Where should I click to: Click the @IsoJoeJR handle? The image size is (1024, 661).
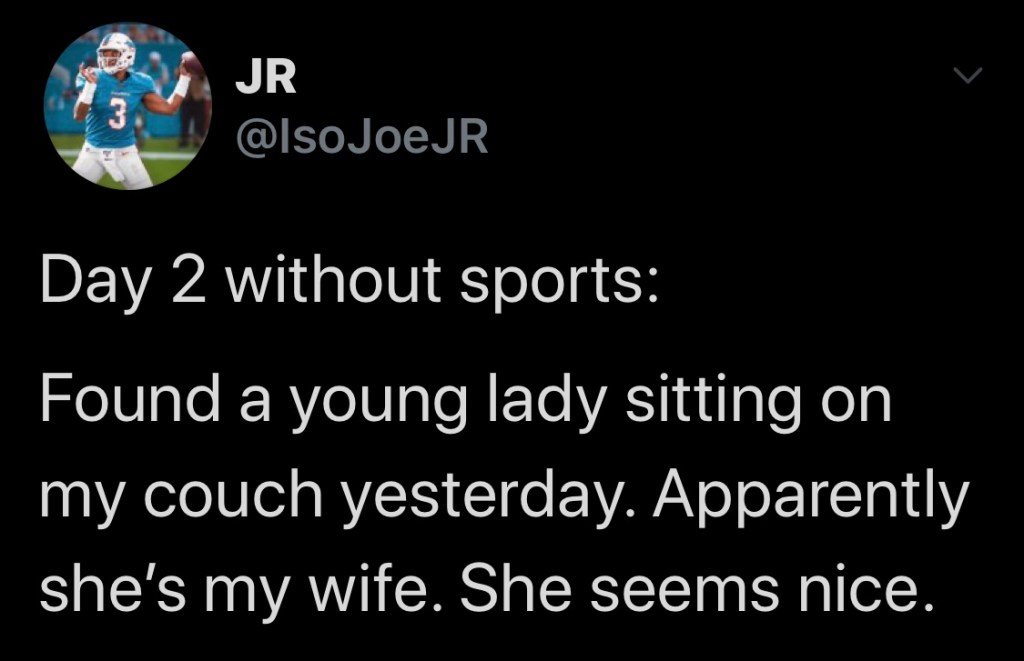[x=361, y=138]
